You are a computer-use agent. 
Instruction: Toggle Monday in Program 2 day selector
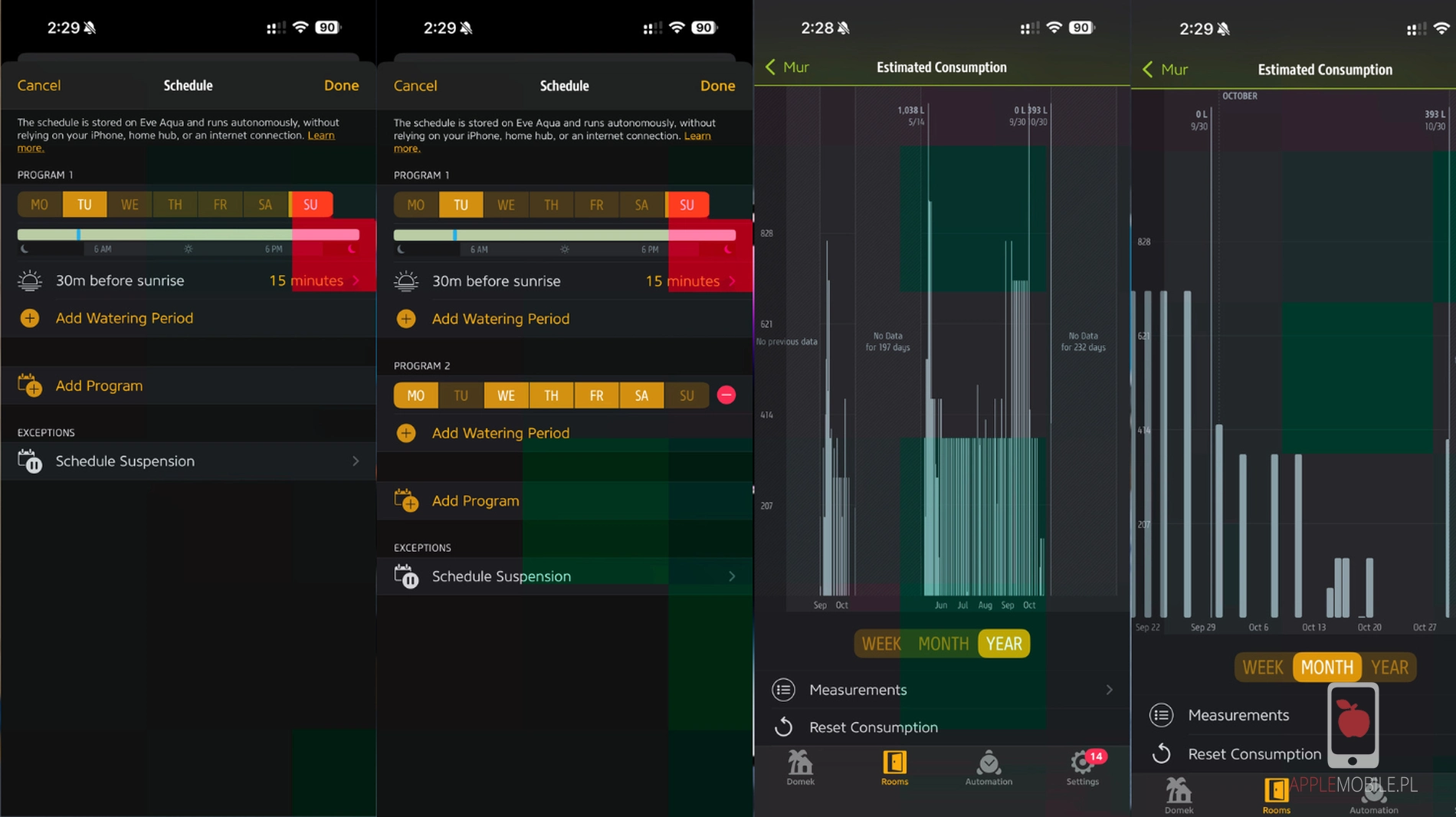tap(415, 395)
